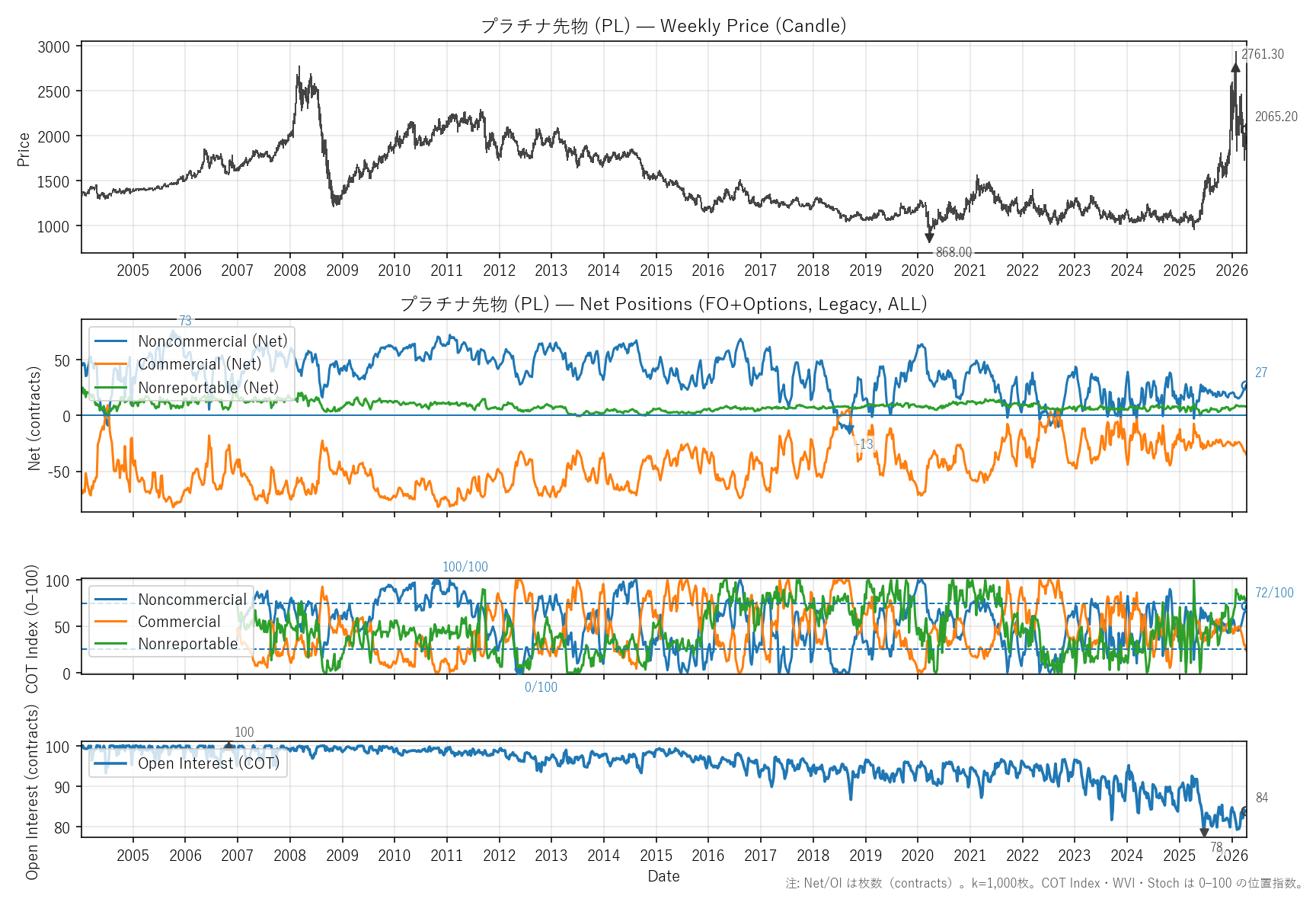Click the 72/100 COT Index annotation
The image size is (1316, 899).
click(x=1273, y=593)
